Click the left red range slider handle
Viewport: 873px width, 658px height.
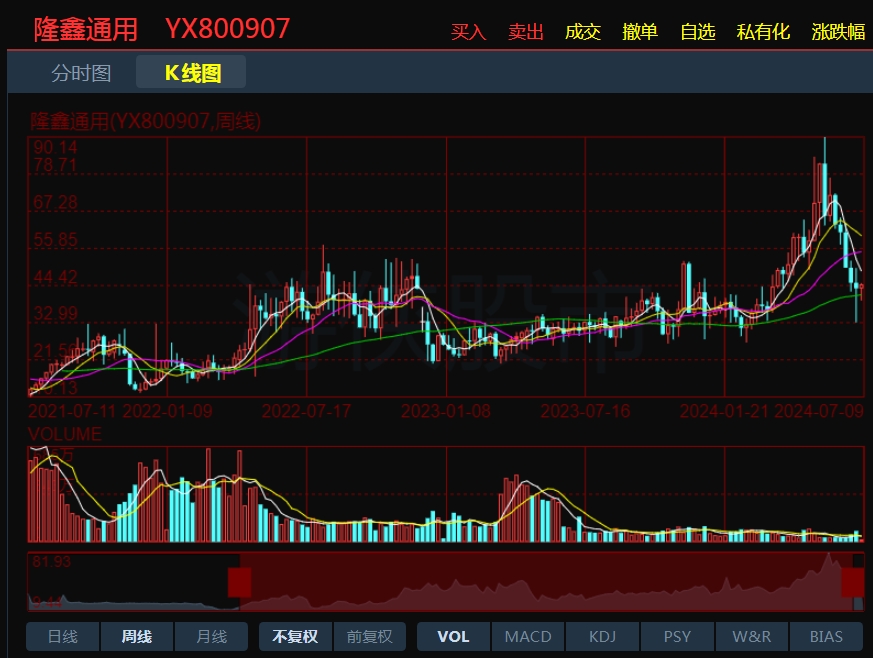click(x=239, y=582)
